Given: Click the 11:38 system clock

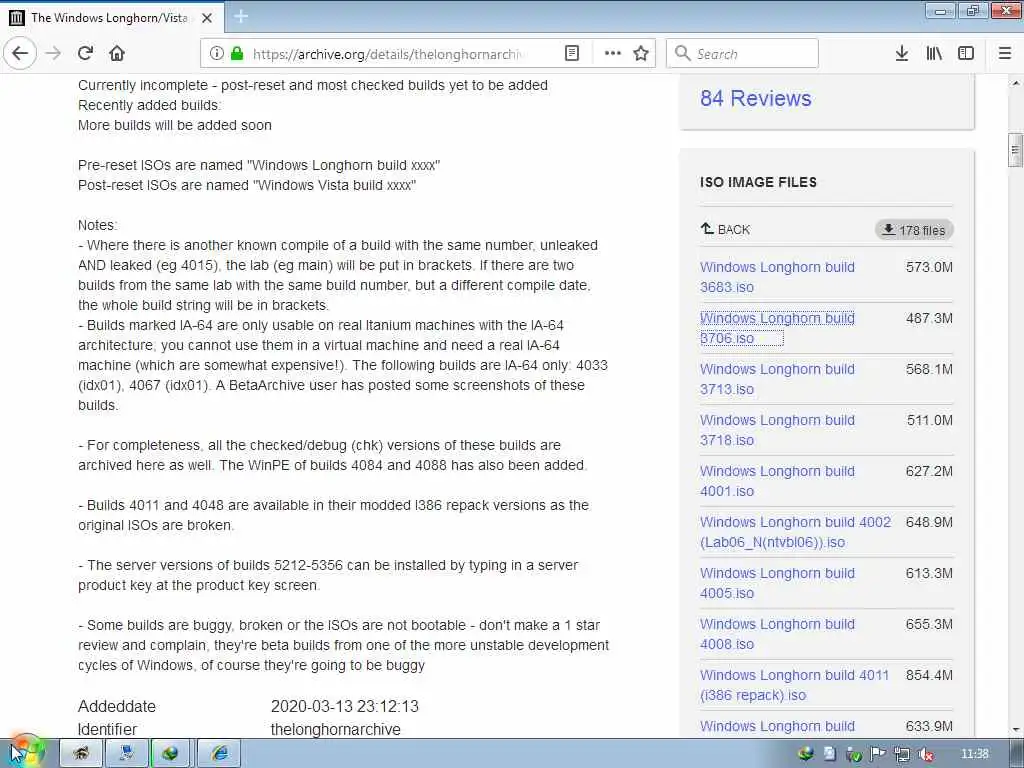Looking at the screenshot, I should point(974,754).
